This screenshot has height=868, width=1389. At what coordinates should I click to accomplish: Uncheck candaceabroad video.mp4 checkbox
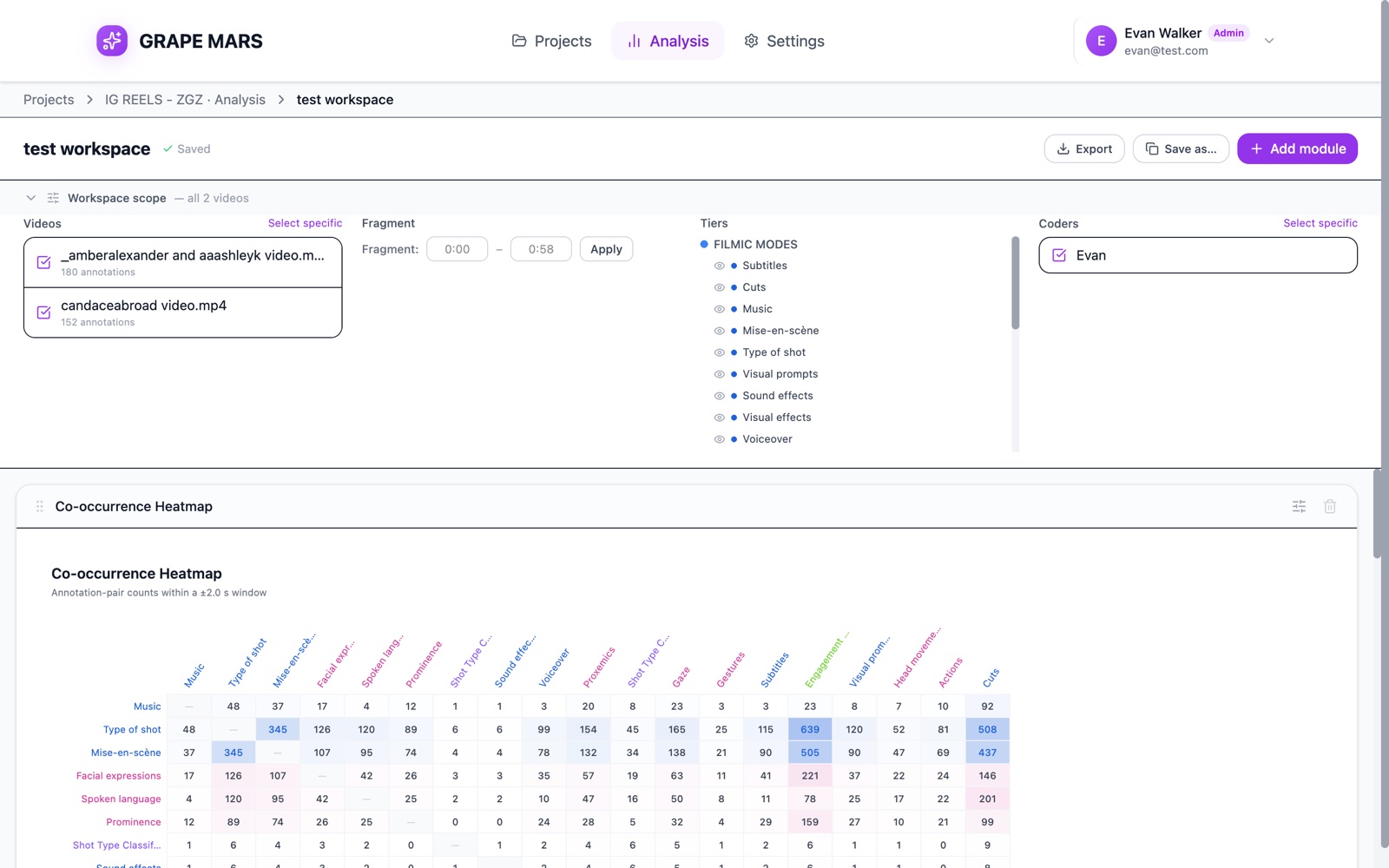43,312
